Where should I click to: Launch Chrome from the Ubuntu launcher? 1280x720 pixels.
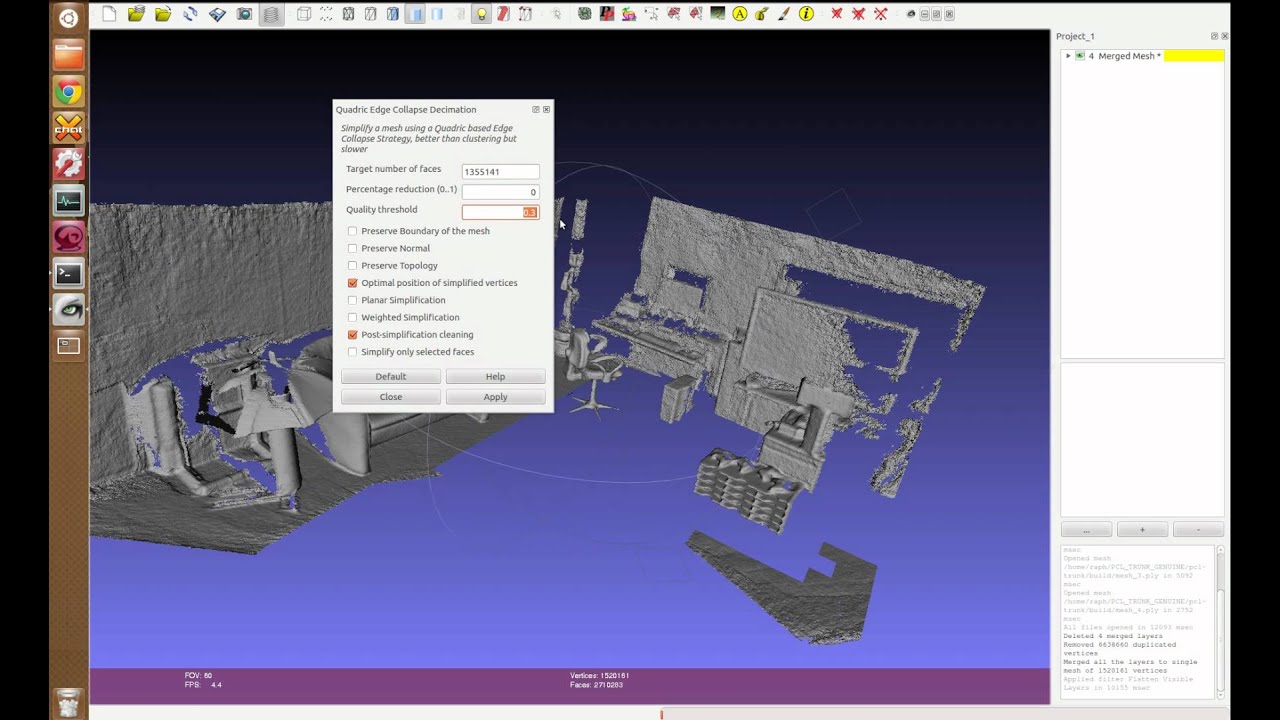68,93
